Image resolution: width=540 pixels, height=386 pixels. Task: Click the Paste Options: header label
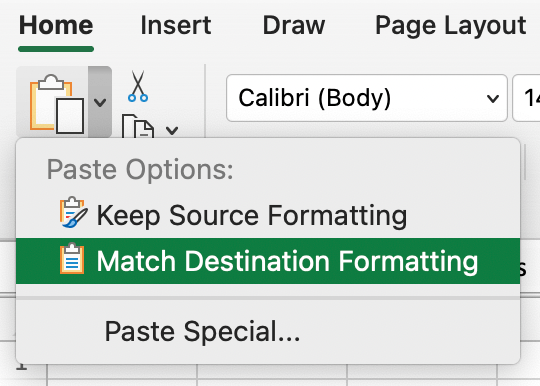tap(140, 169)
